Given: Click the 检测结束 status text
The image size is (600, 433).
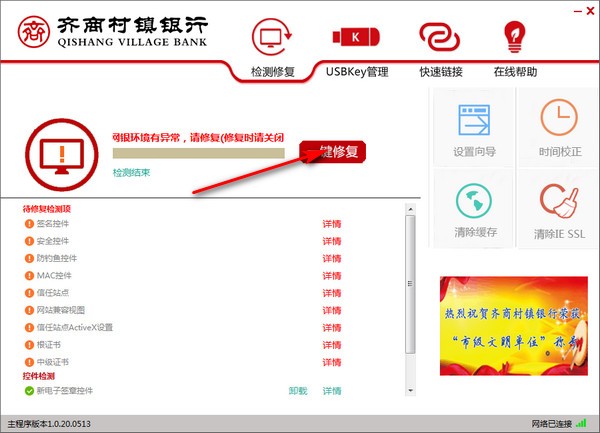Looking at the screenshot, I should tap(131, 173).
